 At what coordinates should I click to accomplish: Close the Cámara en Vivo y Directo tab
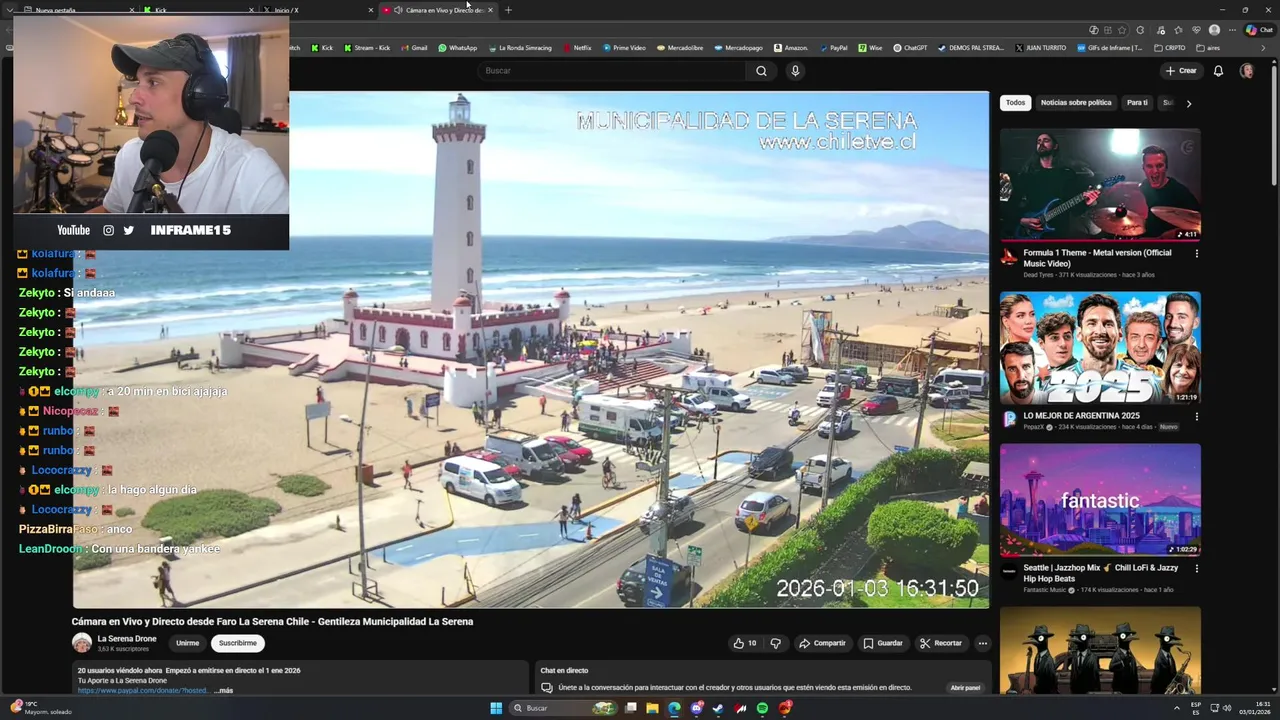pos(490,10)
